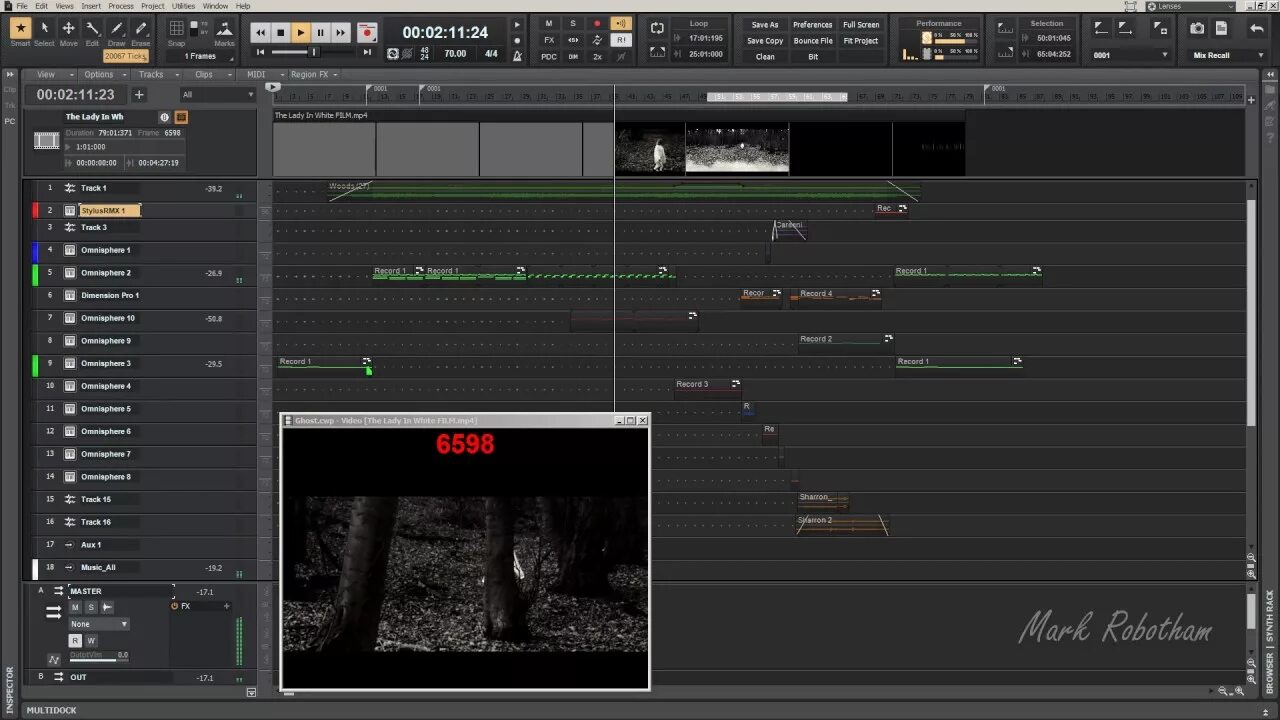Open the track filter All dropdown
Viewport: 1280px width, 720px height.
coord(217,95)
